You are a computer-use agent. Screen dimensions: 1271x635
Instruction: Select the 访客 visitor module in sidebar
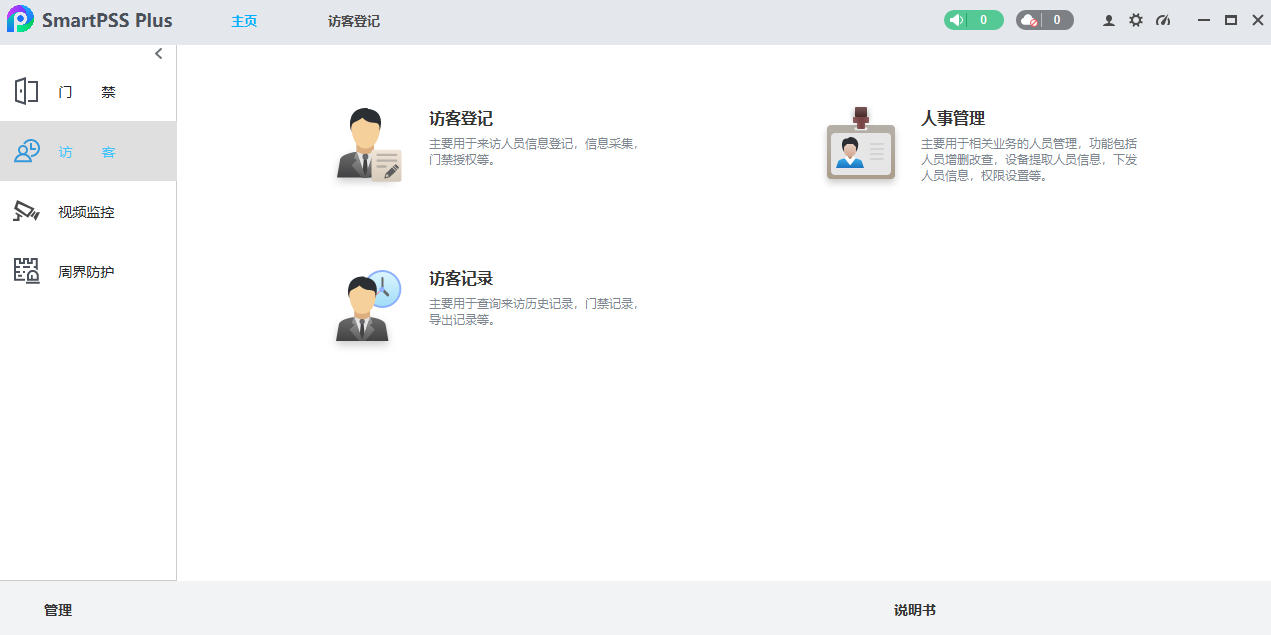pos(88,151)
